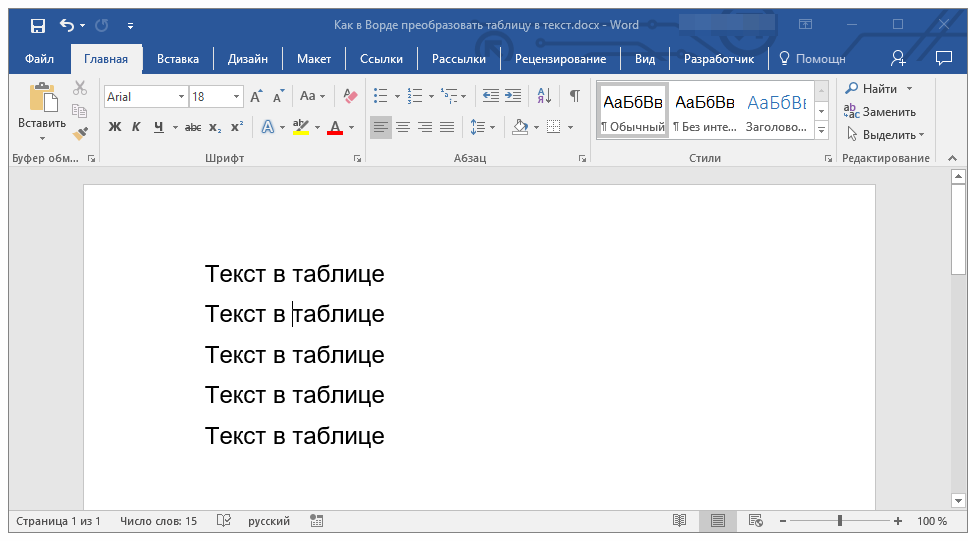Center the paragraph text
This screenshot has width=968, height=541.
pyautogui.click(x=403, y=127)
